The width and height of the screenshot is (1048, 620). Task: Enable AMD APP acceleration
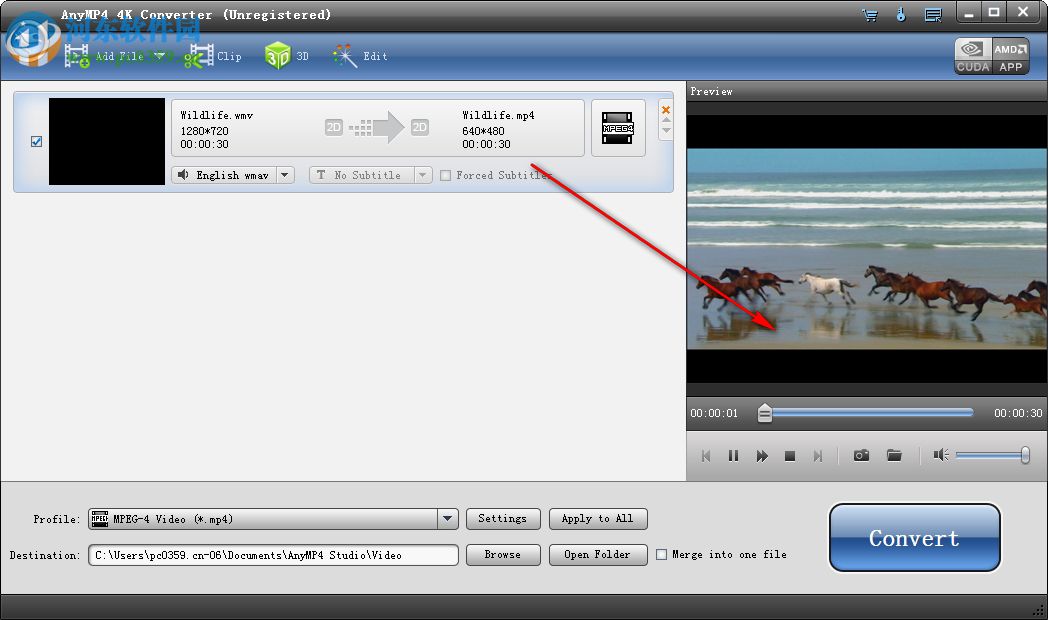(x=1010, y=56)
